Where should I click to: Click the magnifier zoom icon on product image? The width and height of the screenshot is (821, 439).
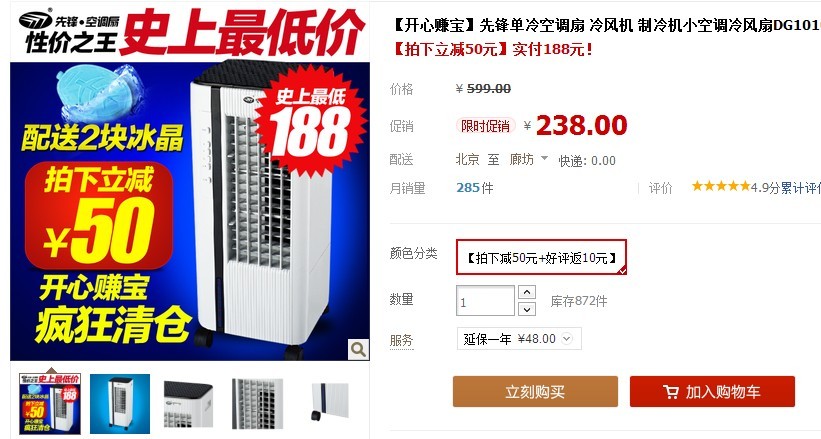point(358,349)
